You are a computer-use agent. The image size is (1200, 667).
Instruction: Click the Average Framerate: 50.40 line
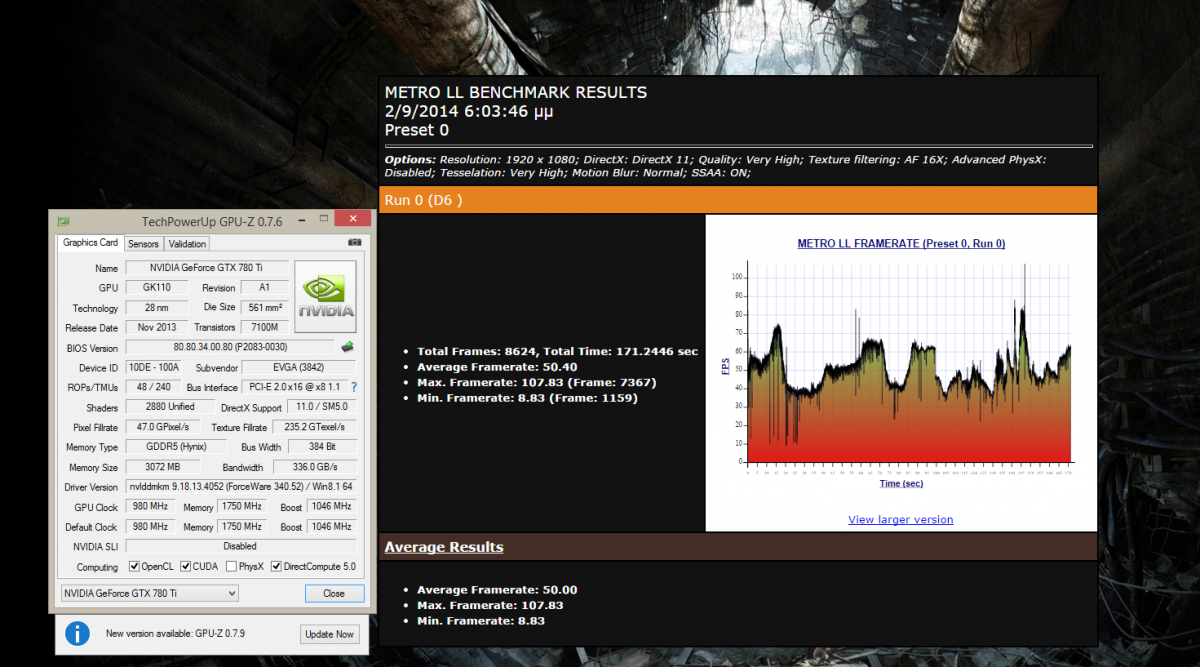[495, 367]
